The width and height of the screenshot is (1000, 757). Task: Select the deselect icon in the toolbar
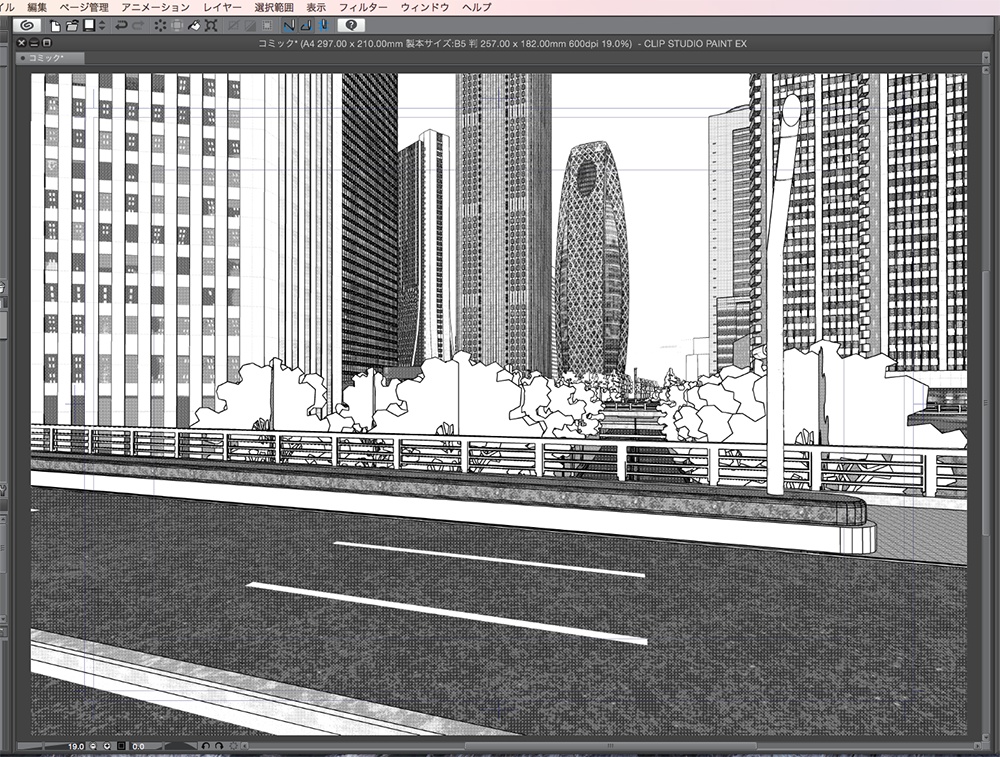click(x=160, y=25)
